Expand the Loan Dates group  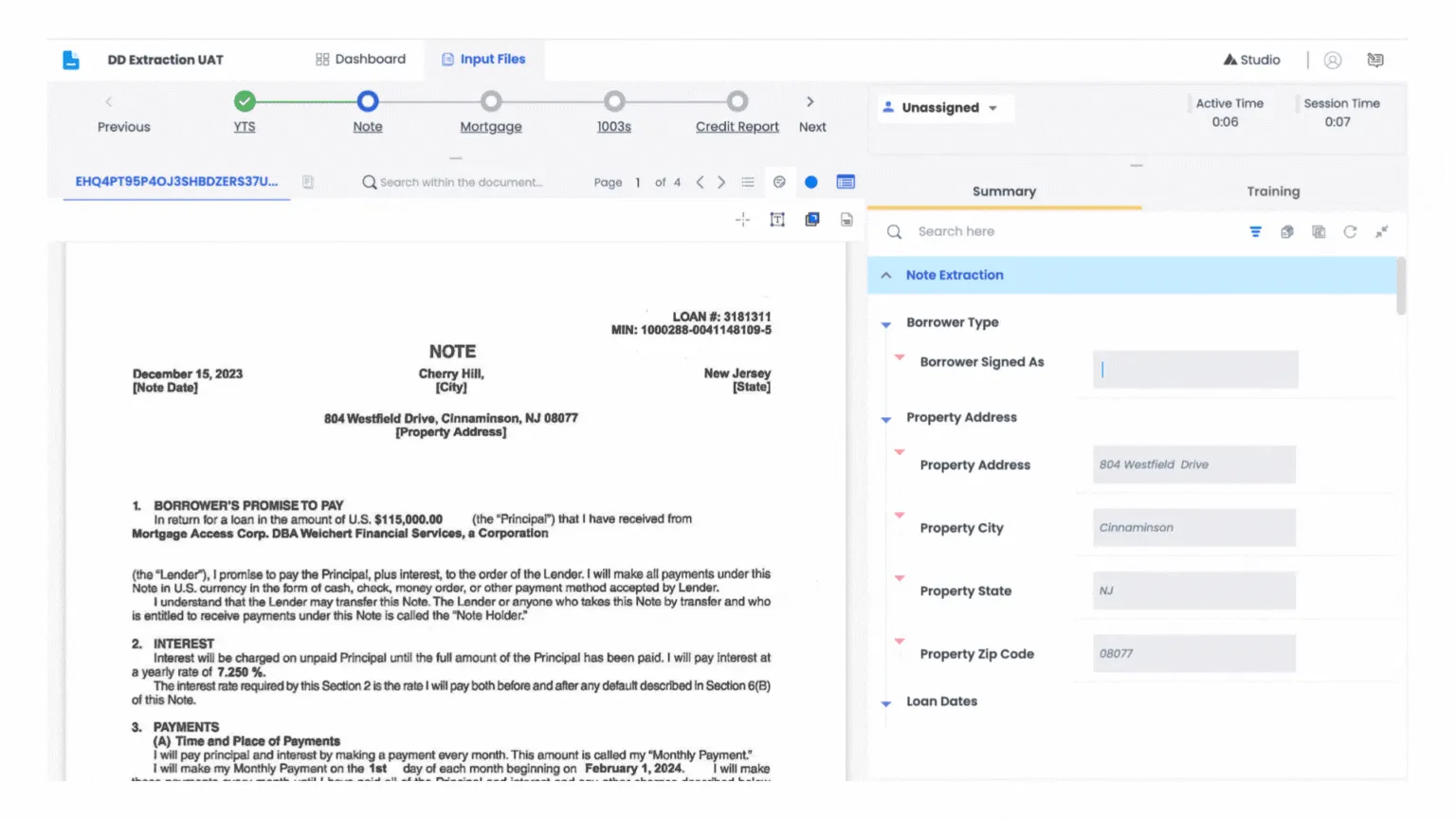pos(886,703)
